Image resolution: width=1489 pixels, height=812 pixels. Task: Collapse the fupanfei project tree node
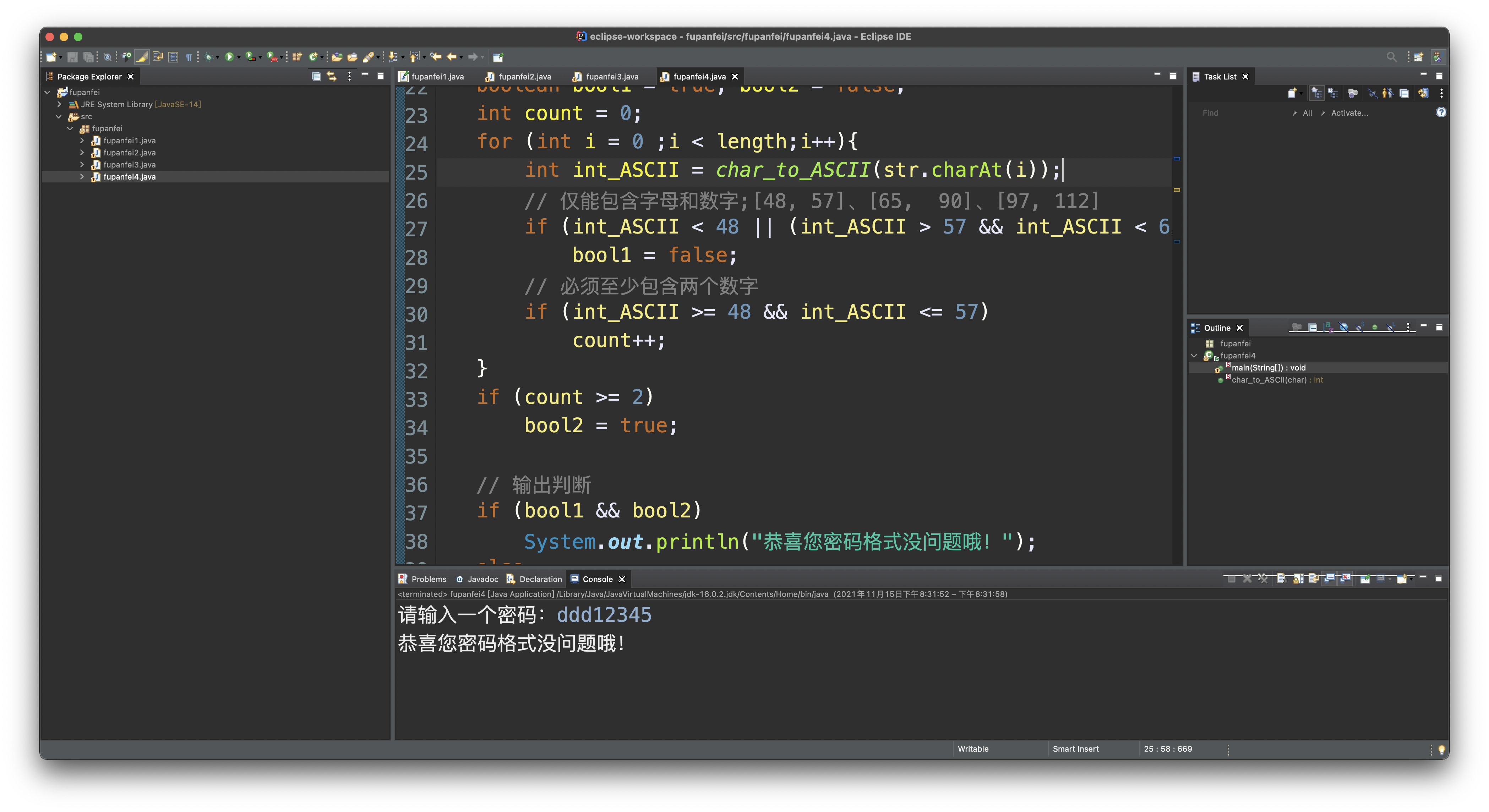pos(48,92)
